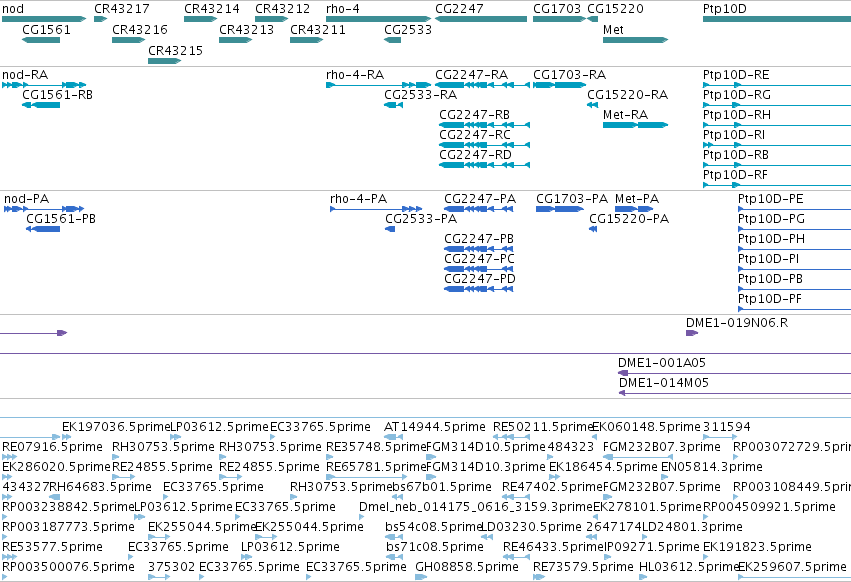Select protein Ptp10D-PF
This screenshot has height=582, width=851.
[795, 309]
